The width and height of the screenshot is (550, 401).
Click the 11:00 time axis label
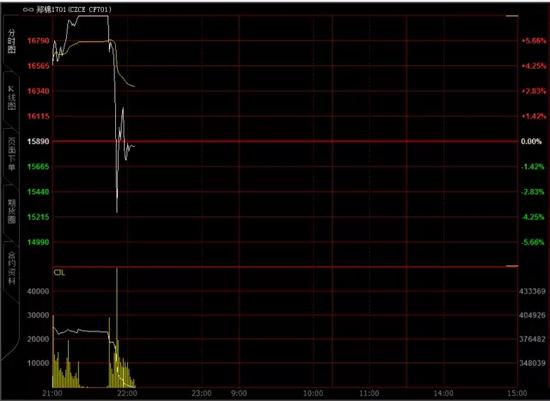pos(369,393)
